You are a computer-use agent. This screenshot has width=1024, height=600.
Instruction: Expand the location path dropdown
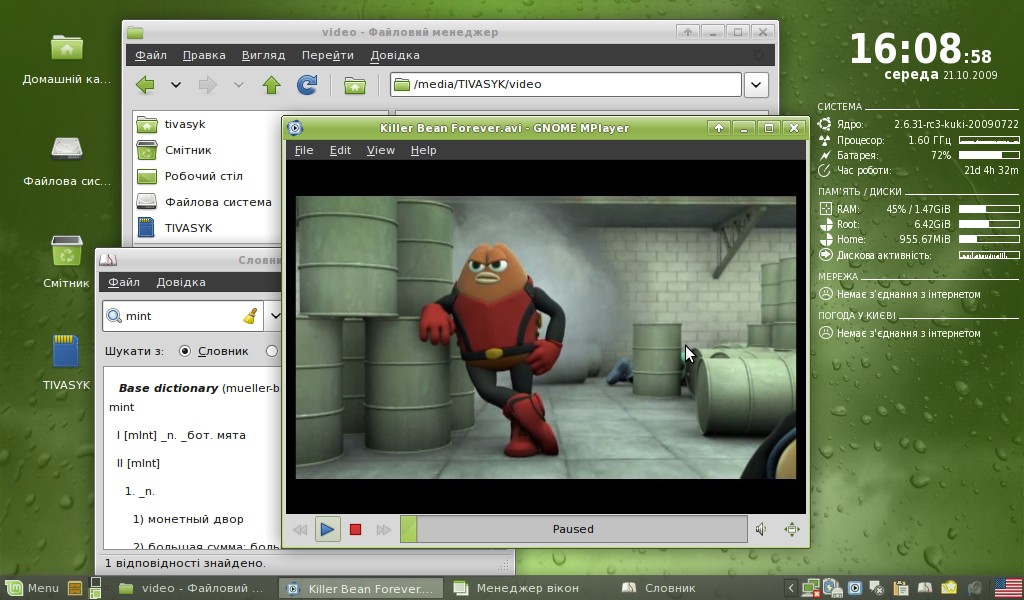click(x=756, y=84)
